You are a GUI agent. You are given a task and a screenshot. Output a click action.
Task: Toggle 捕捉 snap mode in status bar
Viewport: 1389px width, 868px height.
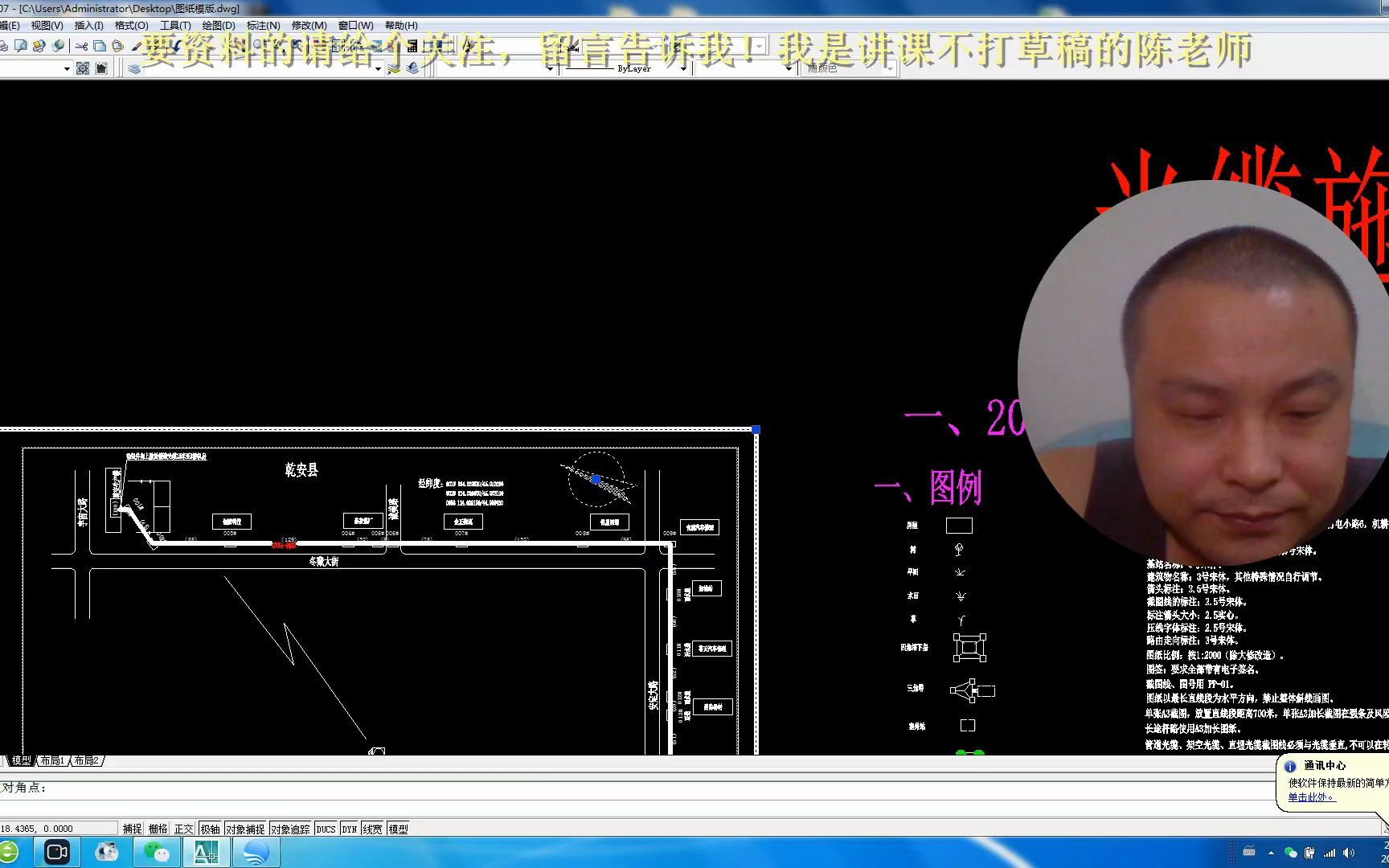click(133, 829)
